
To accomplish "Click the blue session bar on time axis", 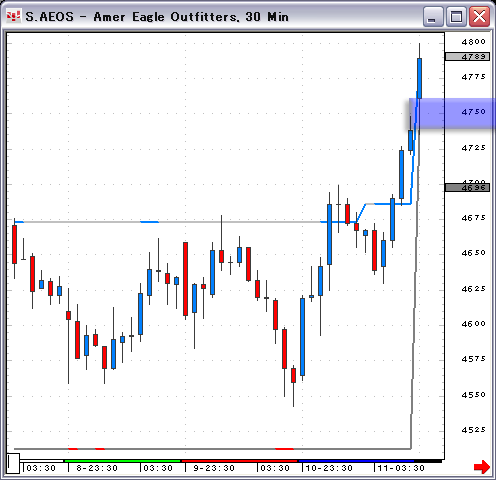I will [x=356, y=461].
